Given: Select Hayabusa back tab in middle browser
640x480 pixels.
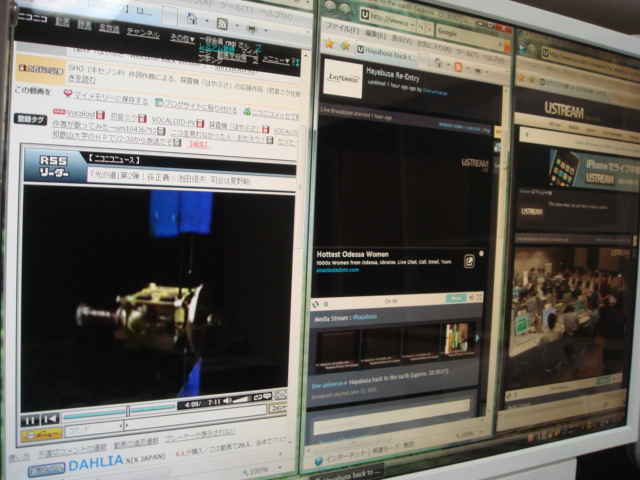Looking at the screenshot, I should click(x=387, y=53).
